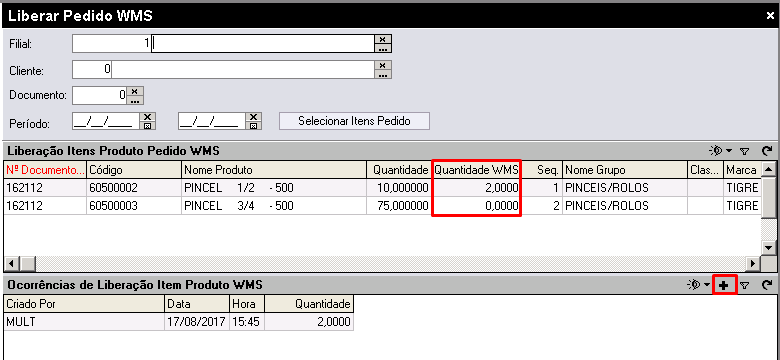Image resolution: width=780 pixels, height=360 pixels.
Task: Click the Criado Por column header
Action: (x=84, y=304)
